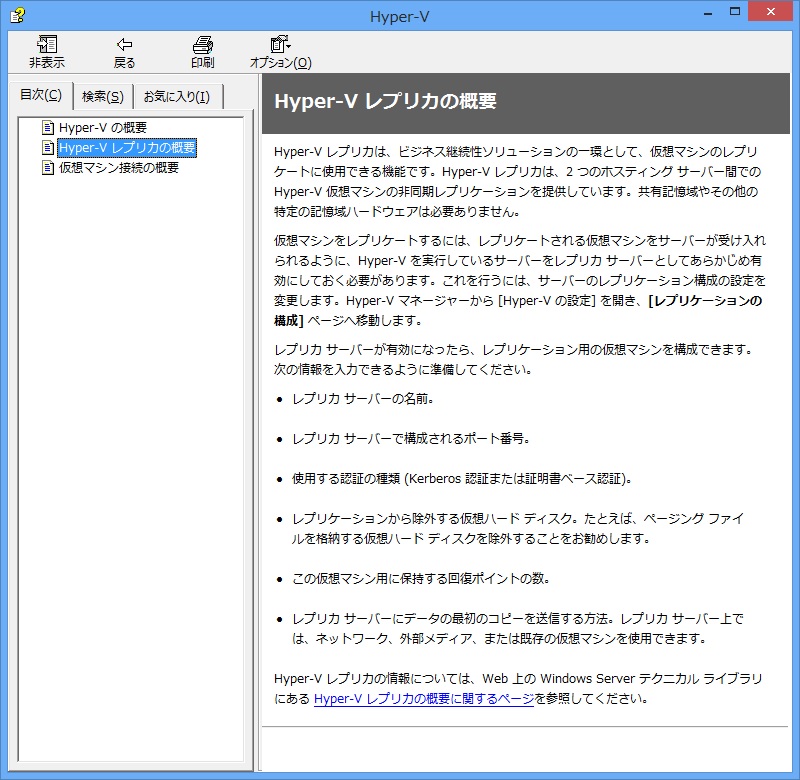
Task: Open the '仮想マシン接続の概要' topic
Action: pyautogui.click(x=119, y=168)
